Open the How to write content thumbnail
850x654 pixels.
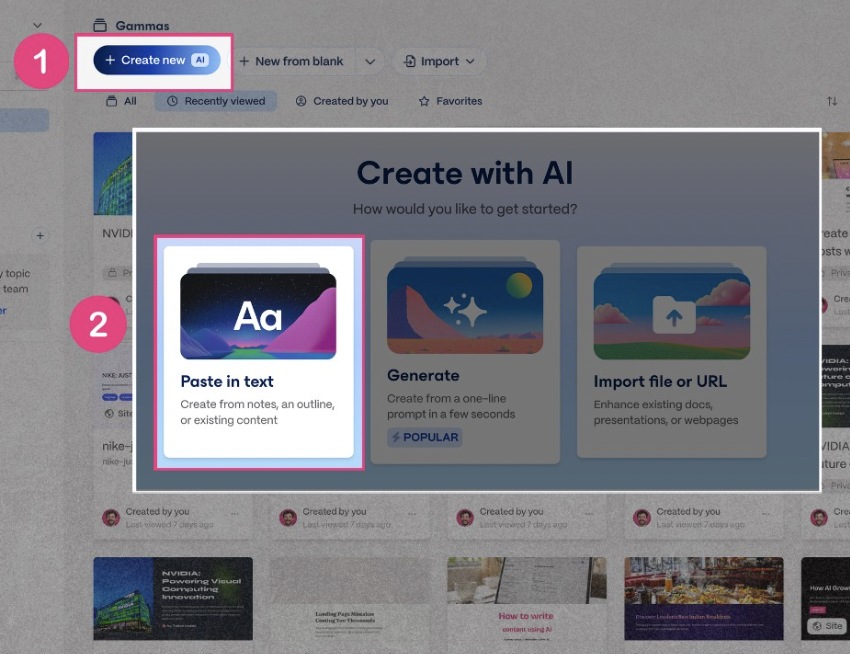click(527, 598)
